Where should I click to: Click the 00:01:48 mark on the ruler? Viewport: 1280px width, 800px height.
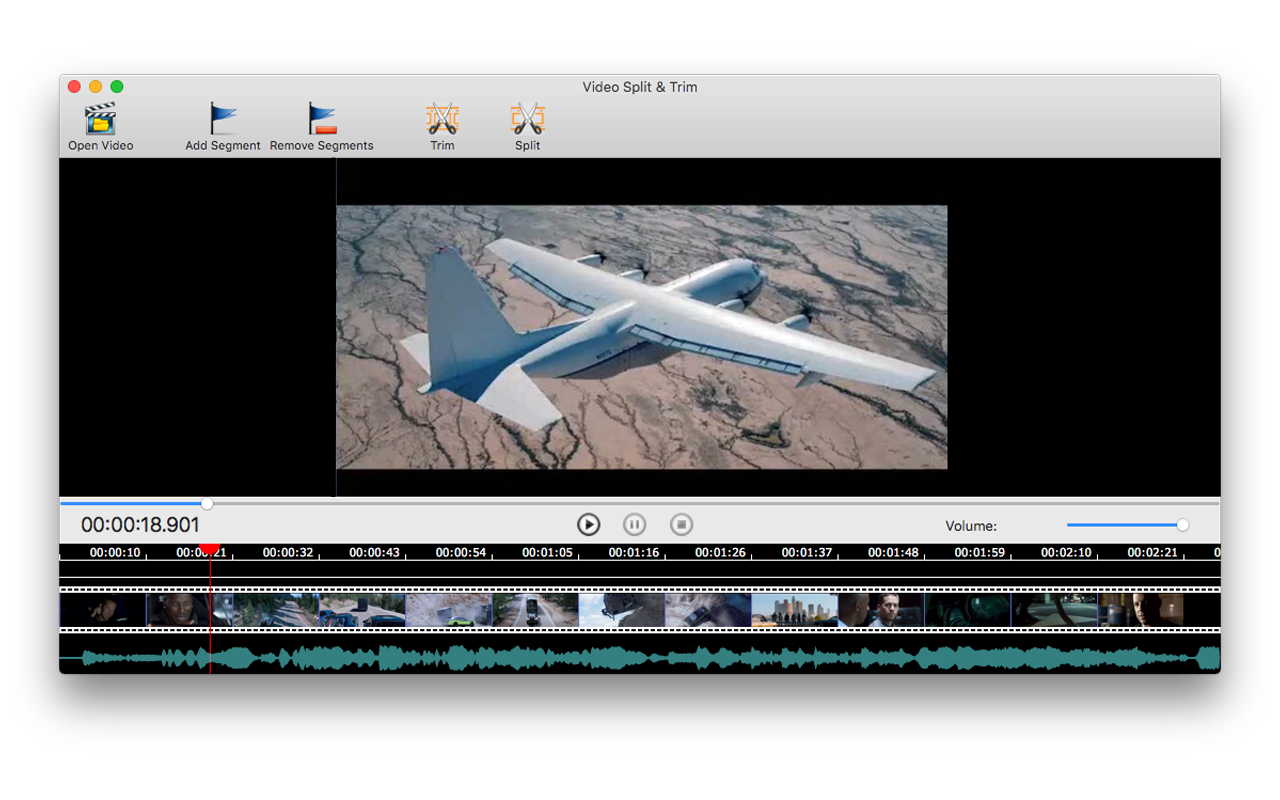click(893, 552)
